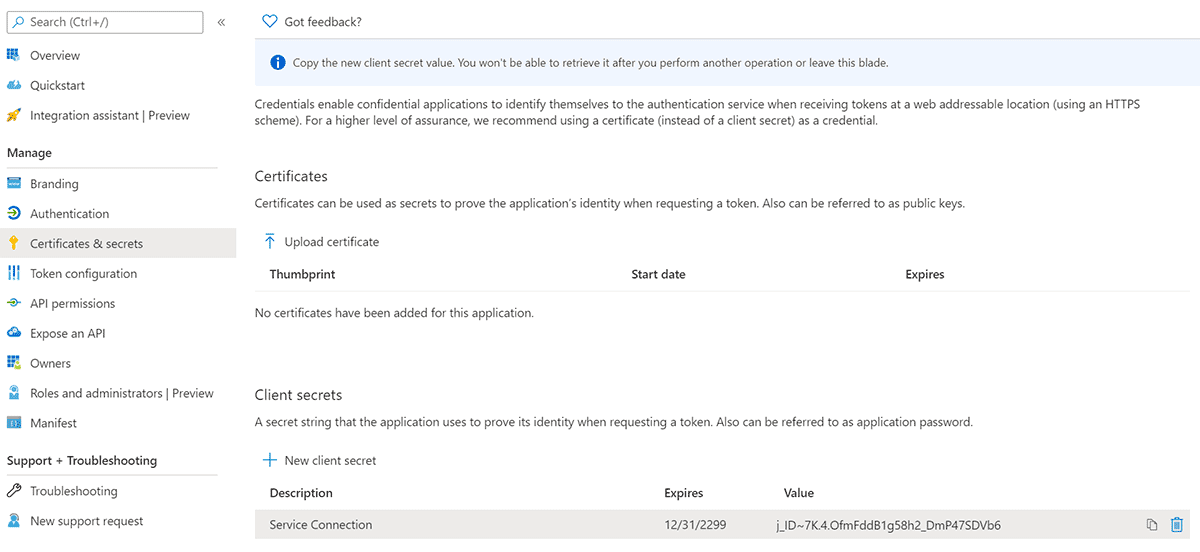Go to Branding settings
The width and height of the screenshot is (1200, 552).
[54, 184]
